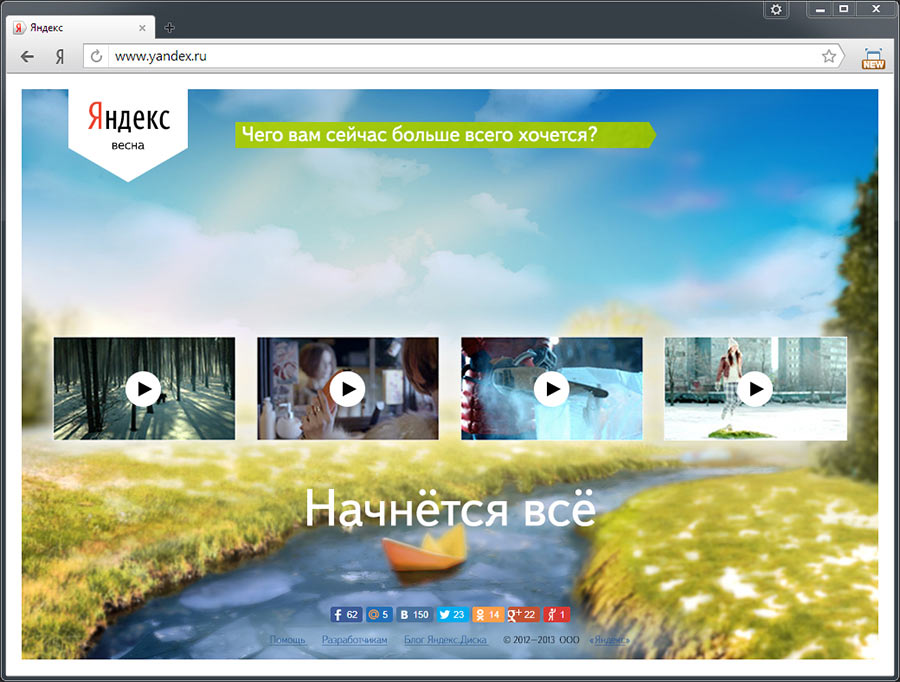Bookmark the page using the star icon
The width and height of the screenshot is (900, 682).
(x=829, y=57)
